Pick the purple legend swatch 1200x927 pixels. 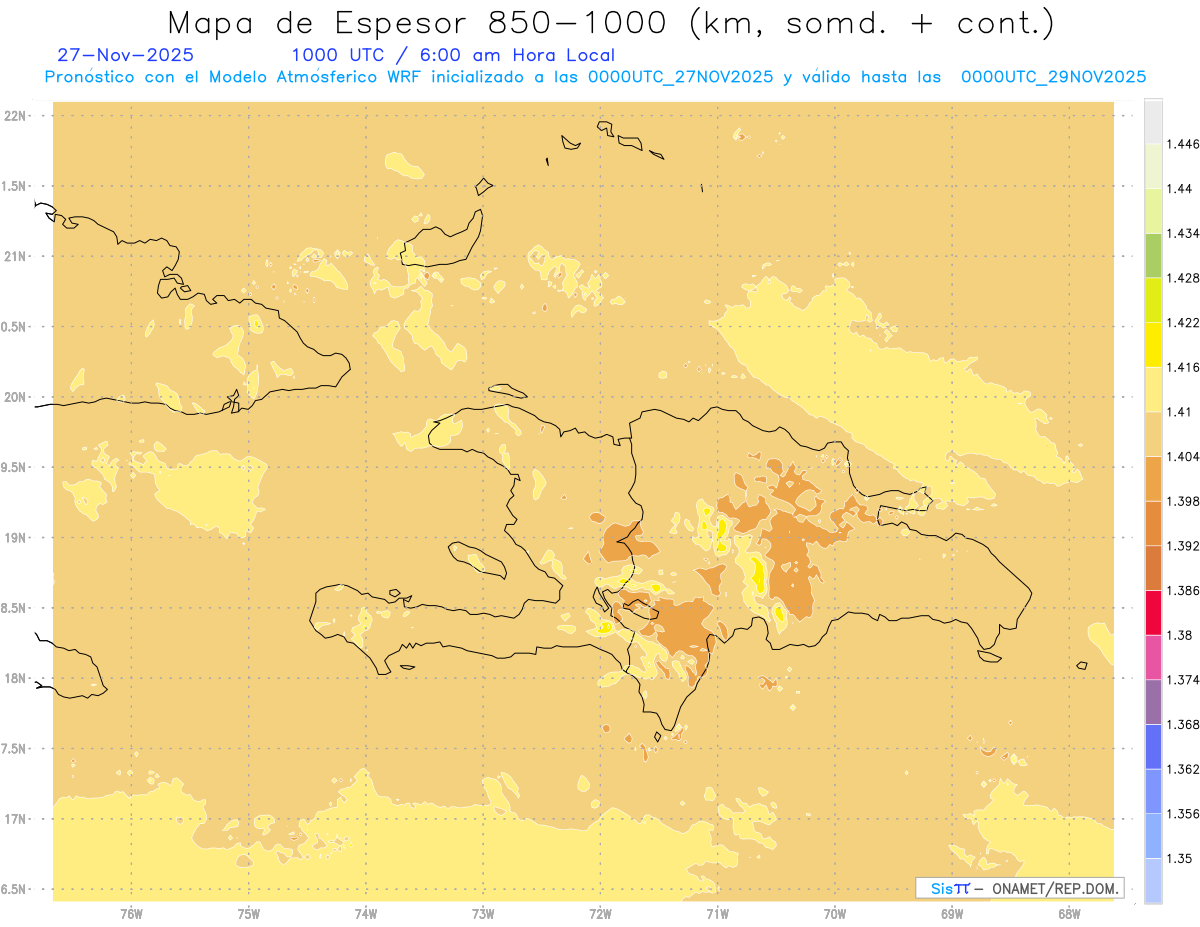pos(1153,701)
